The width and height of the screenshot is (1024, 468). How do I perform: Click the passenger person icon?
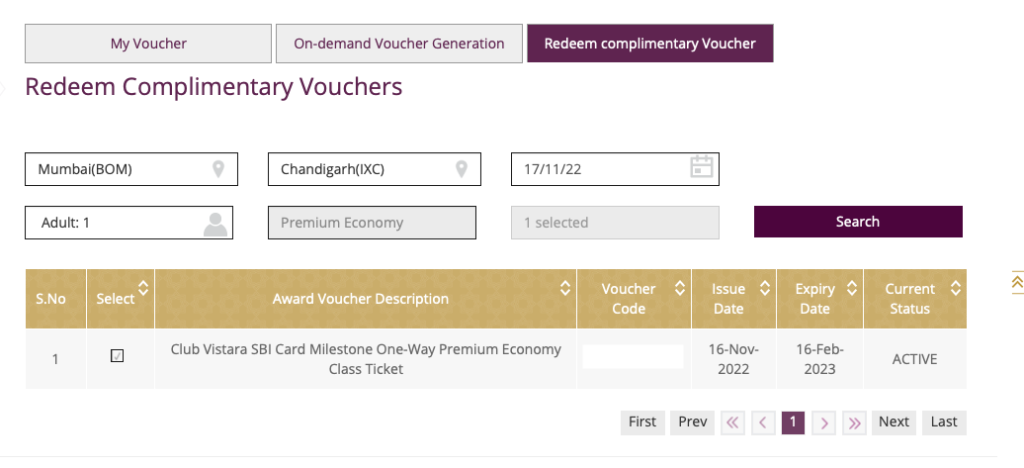click(x=215, y=224)
